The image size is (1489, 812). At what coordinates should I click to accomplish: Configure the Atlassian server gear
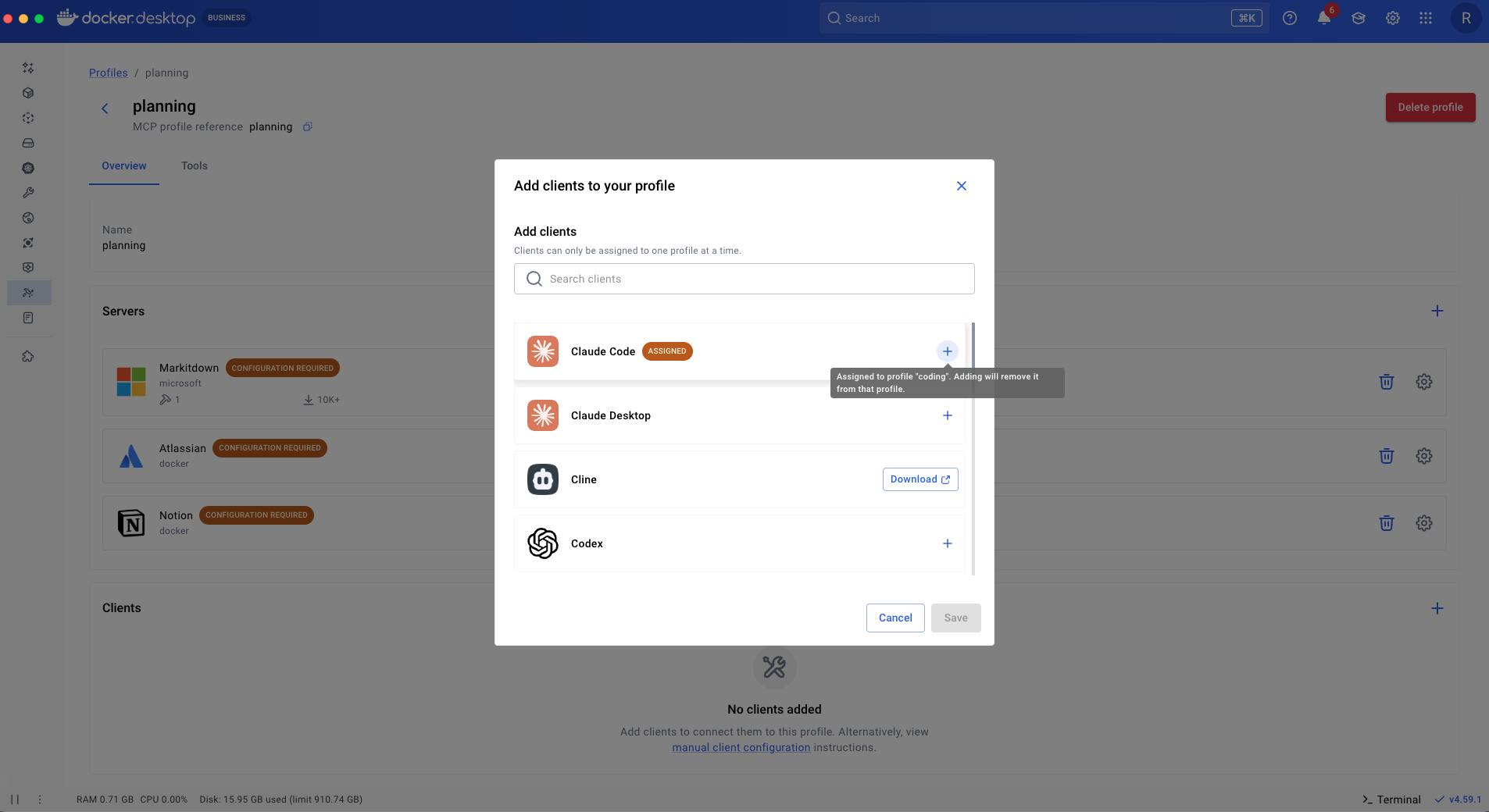pos(1424,456)
